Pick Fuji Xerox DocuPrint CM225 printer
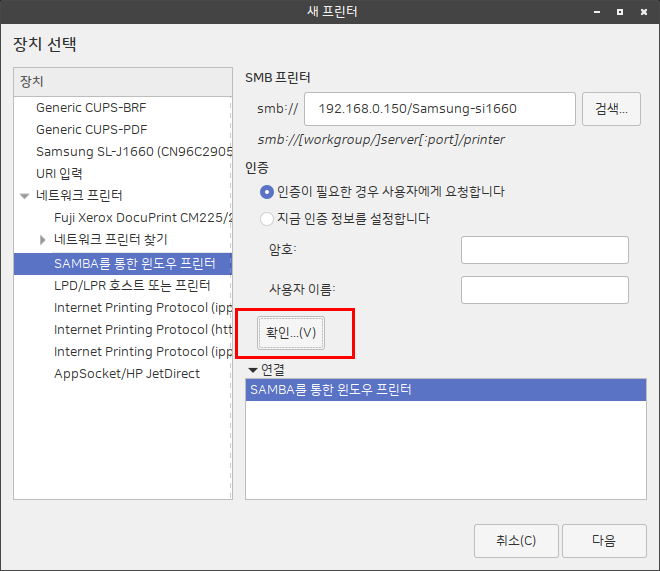The image size is (660, 571). pyautogui.click(x=140, y=217)
